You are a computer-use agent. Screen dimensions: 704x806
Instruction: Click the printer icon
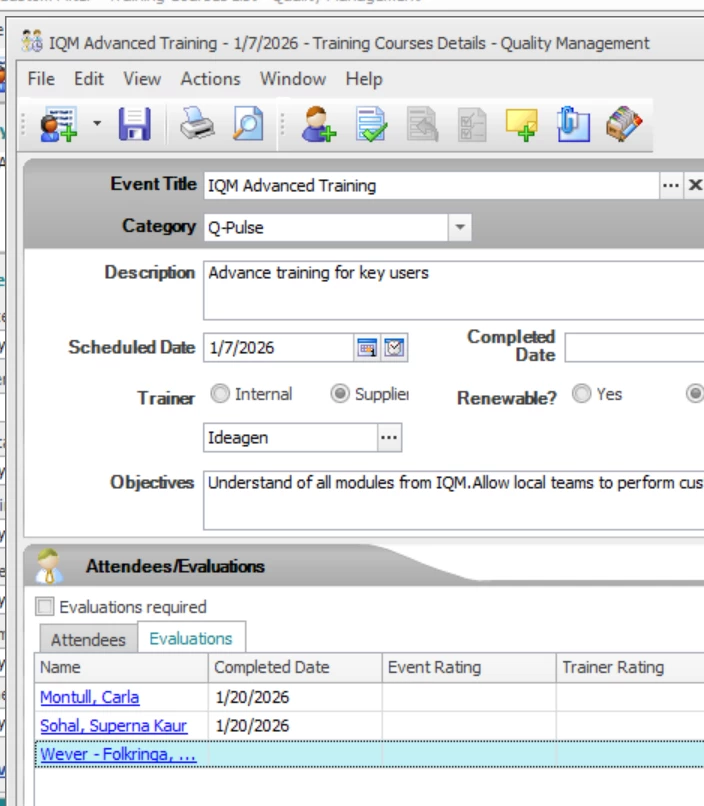pos(197,123)
